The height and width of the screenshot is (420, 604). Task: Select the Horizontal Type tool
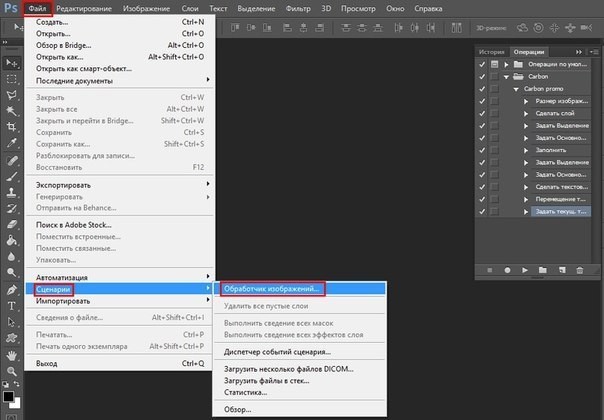(x=12, y=306)
